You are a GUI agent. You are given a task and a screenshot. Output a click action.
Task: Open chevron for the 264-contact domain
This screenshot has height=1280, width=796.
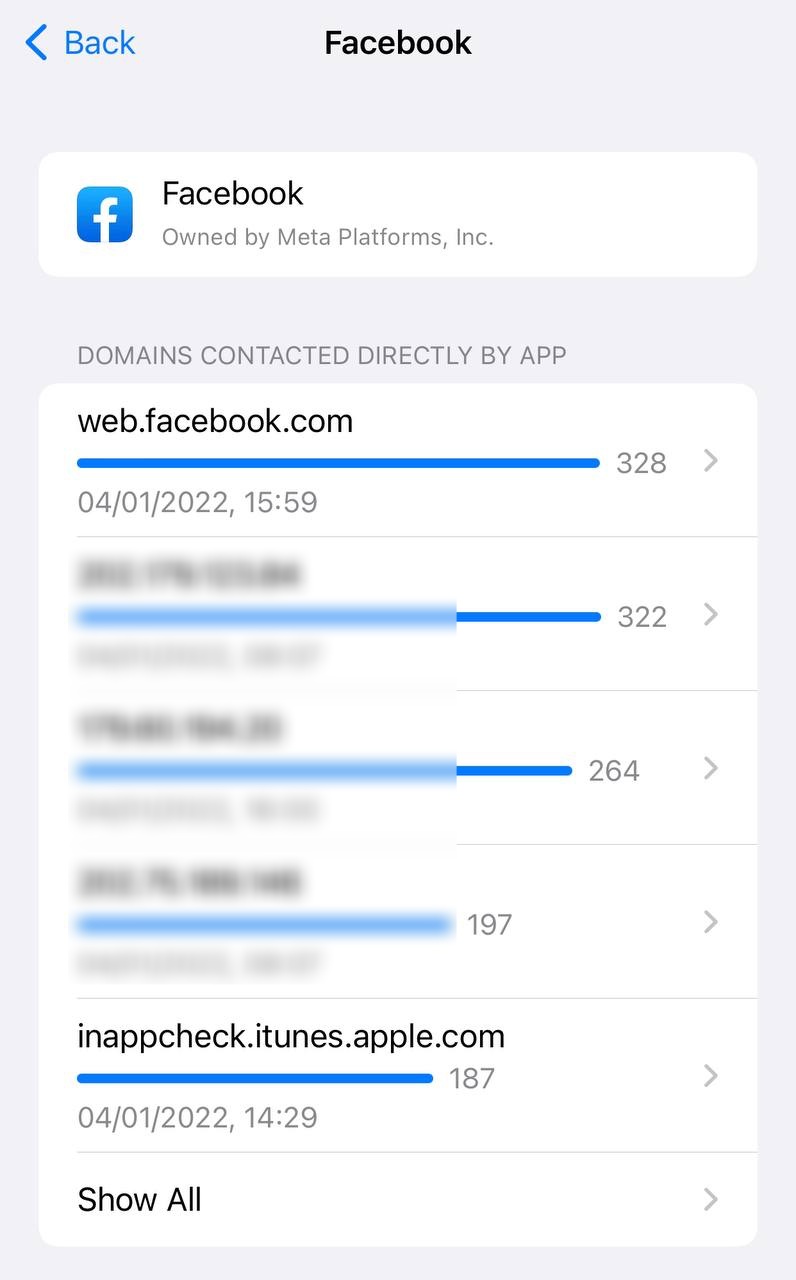(710, 768)
